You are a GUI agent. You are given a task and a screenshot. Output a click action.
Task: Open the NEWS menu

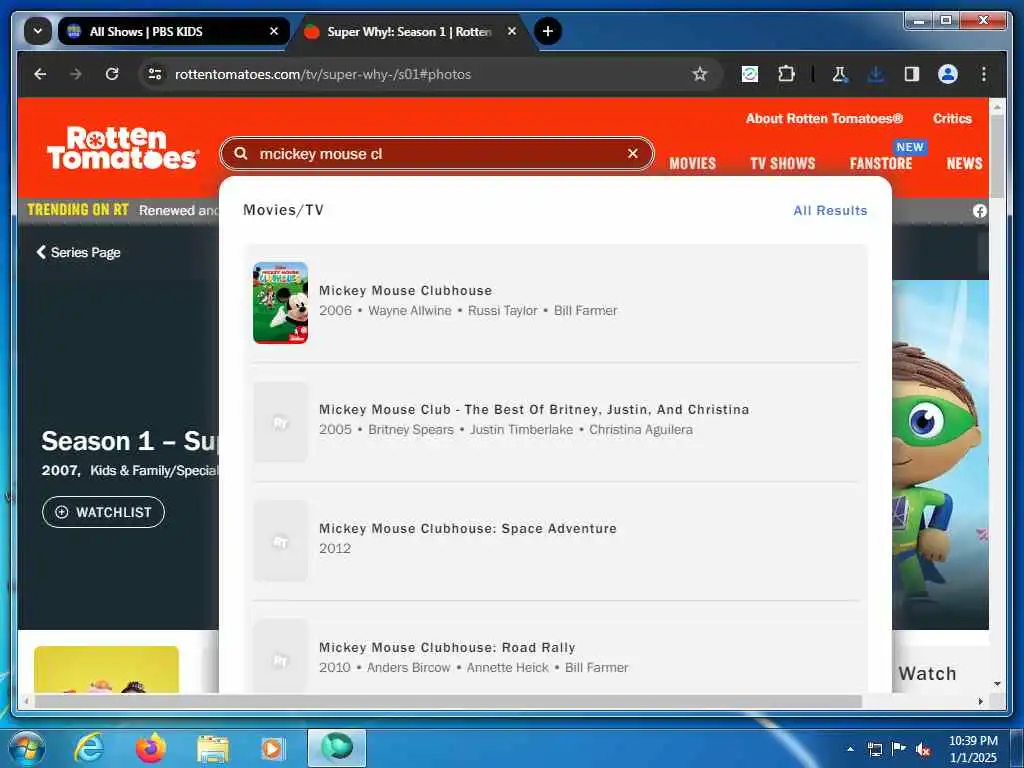pyautogui.click(x=965, y=163)
